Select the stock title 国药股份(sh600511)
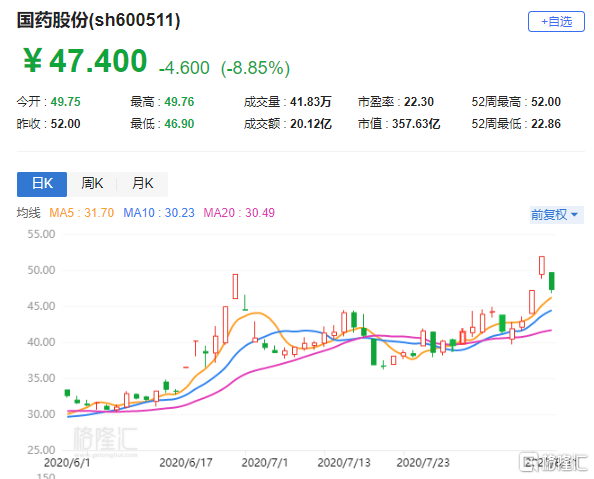The image size is (594, 479). pos(98,20)
